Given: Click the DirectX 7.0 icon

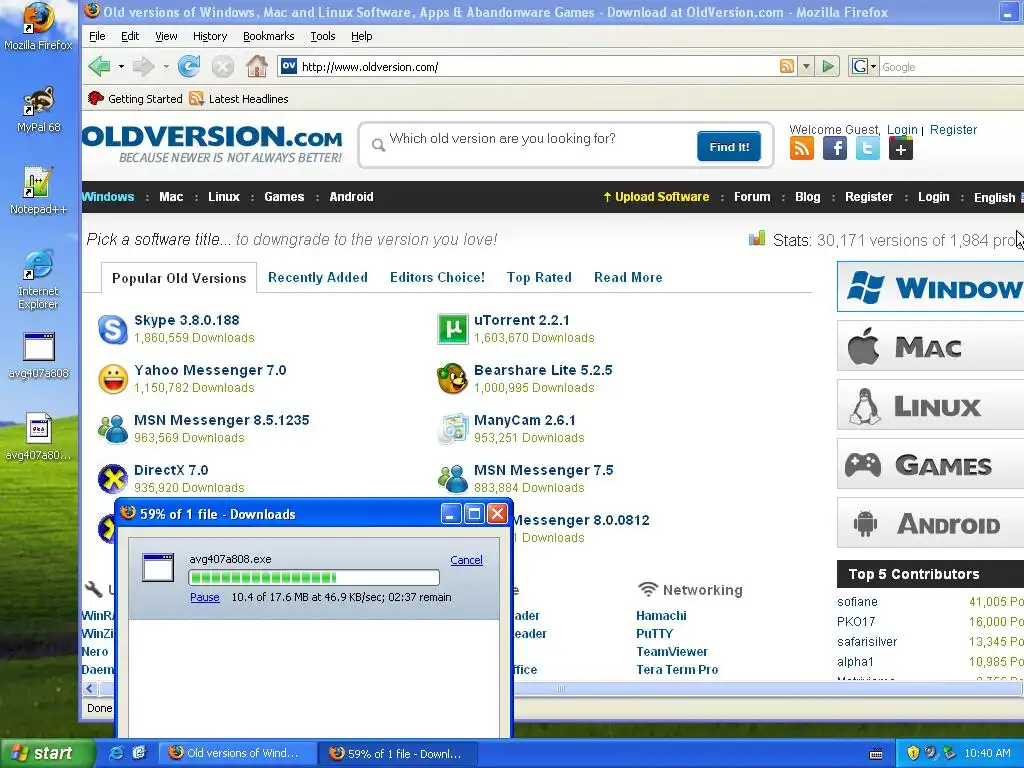Looking at the screenshot, I should click(112, 479).
